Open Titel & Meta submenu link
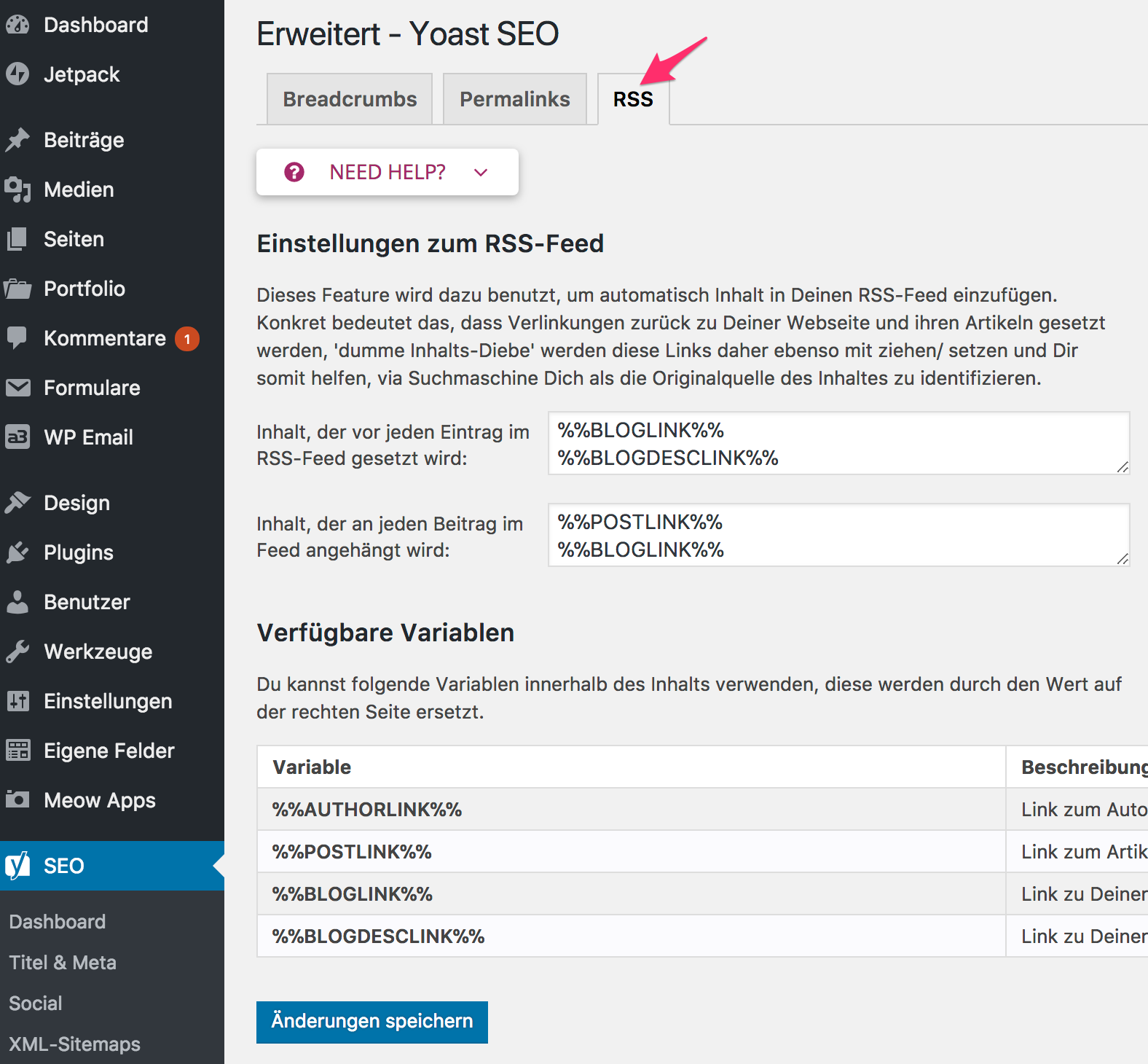1148x1064 pixels. (63, 963)
